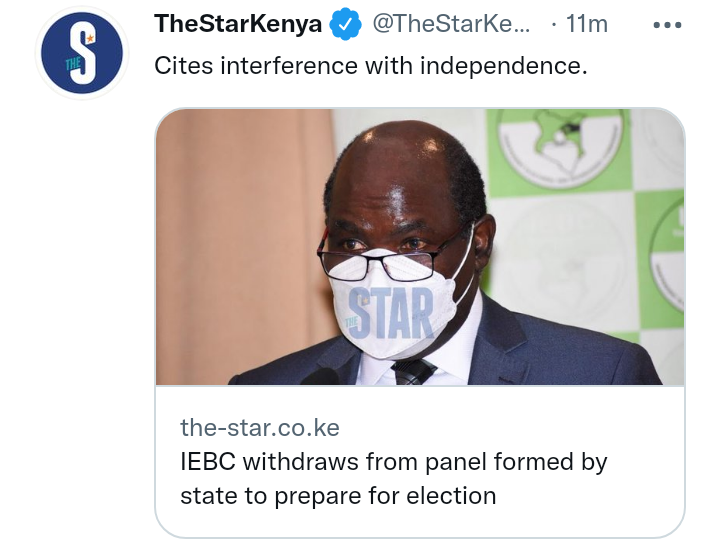
Task: Open the article preview photo
Action: tap(420, 247)
